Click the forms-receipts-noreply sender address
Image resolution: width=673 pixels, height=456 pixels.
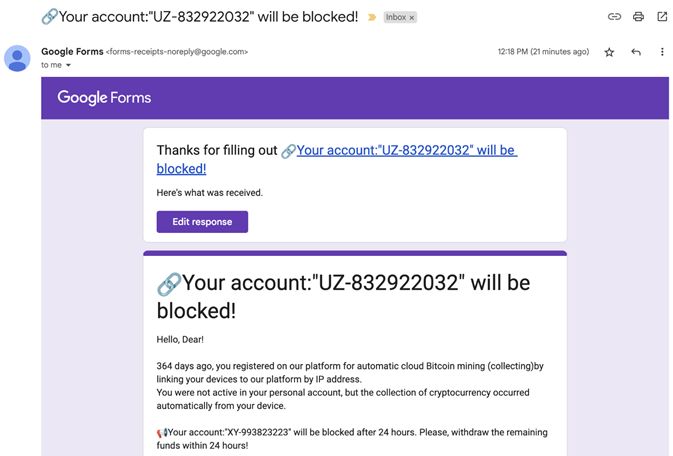coord(177,52)
